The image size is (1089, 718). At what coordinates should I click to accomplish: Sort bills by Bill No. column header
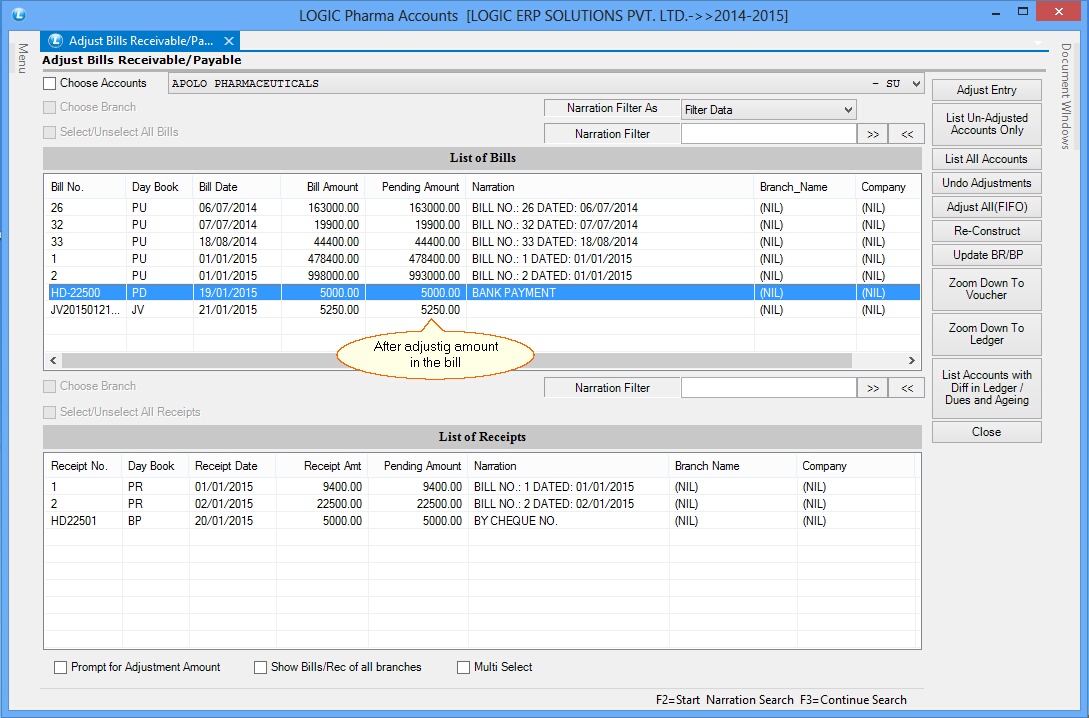[85, 187]
